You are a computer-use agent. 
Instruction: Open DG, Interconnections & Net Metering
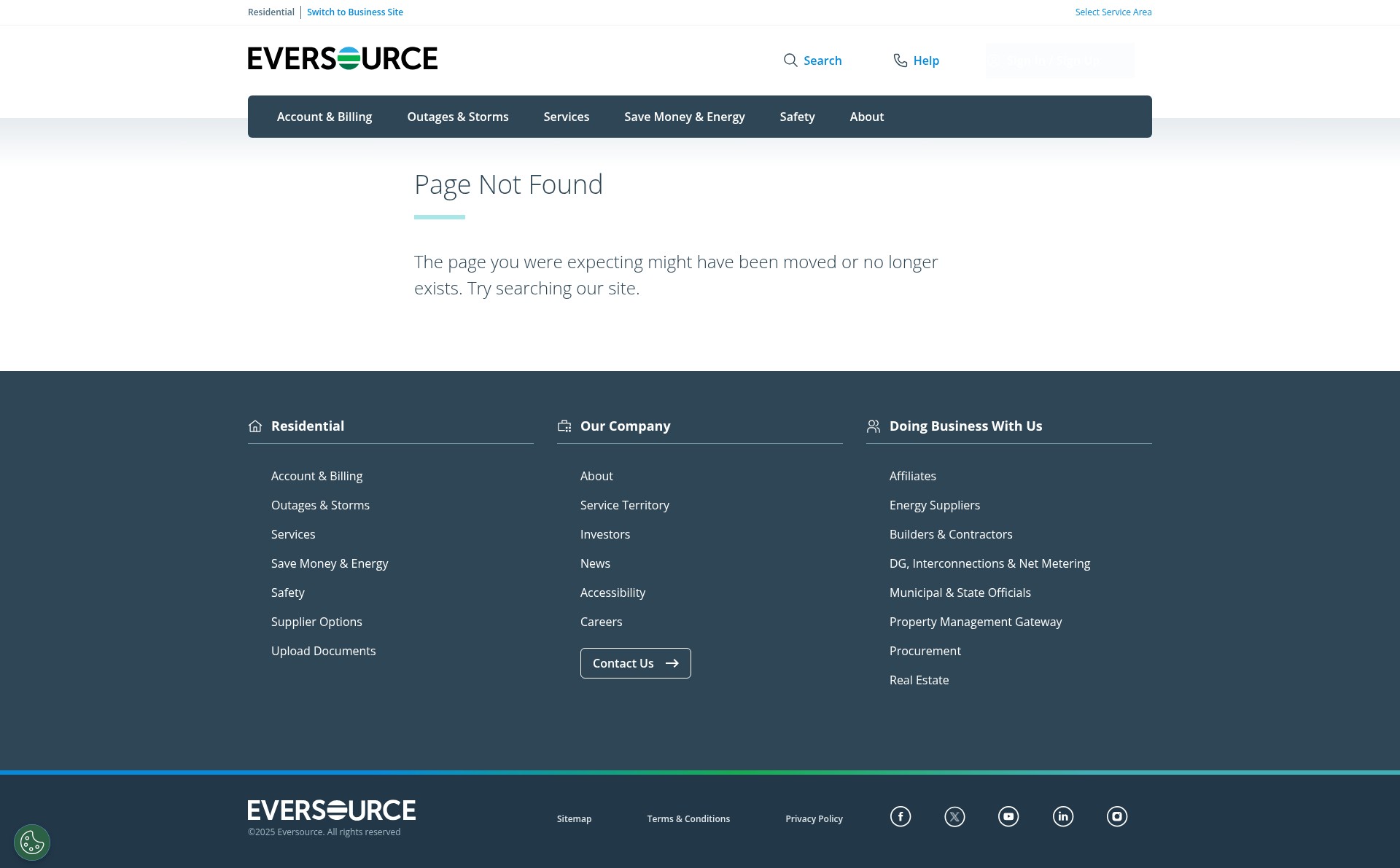tap(989, 563)
